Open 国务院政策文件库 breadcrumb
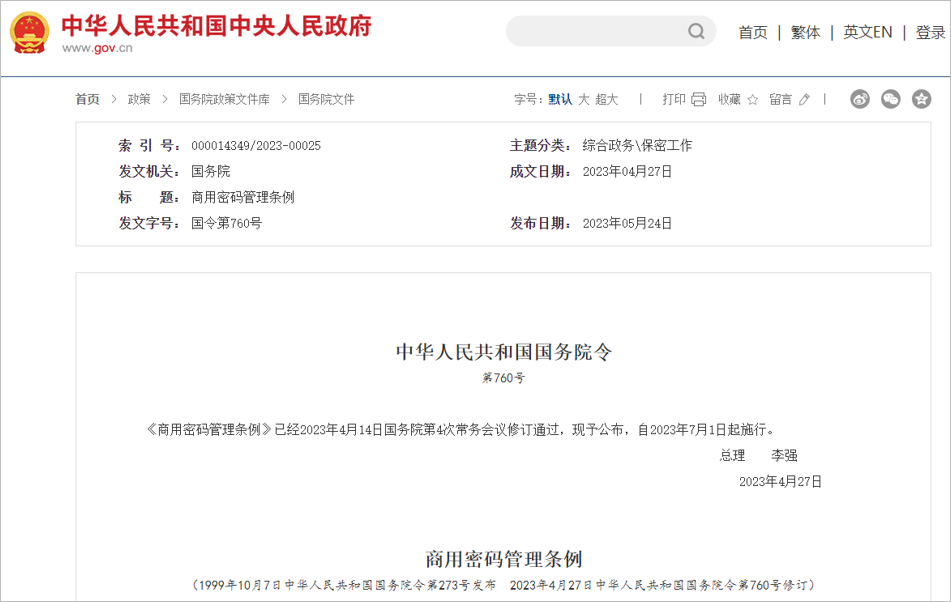The image size is (951, 602). pos(224,99)
